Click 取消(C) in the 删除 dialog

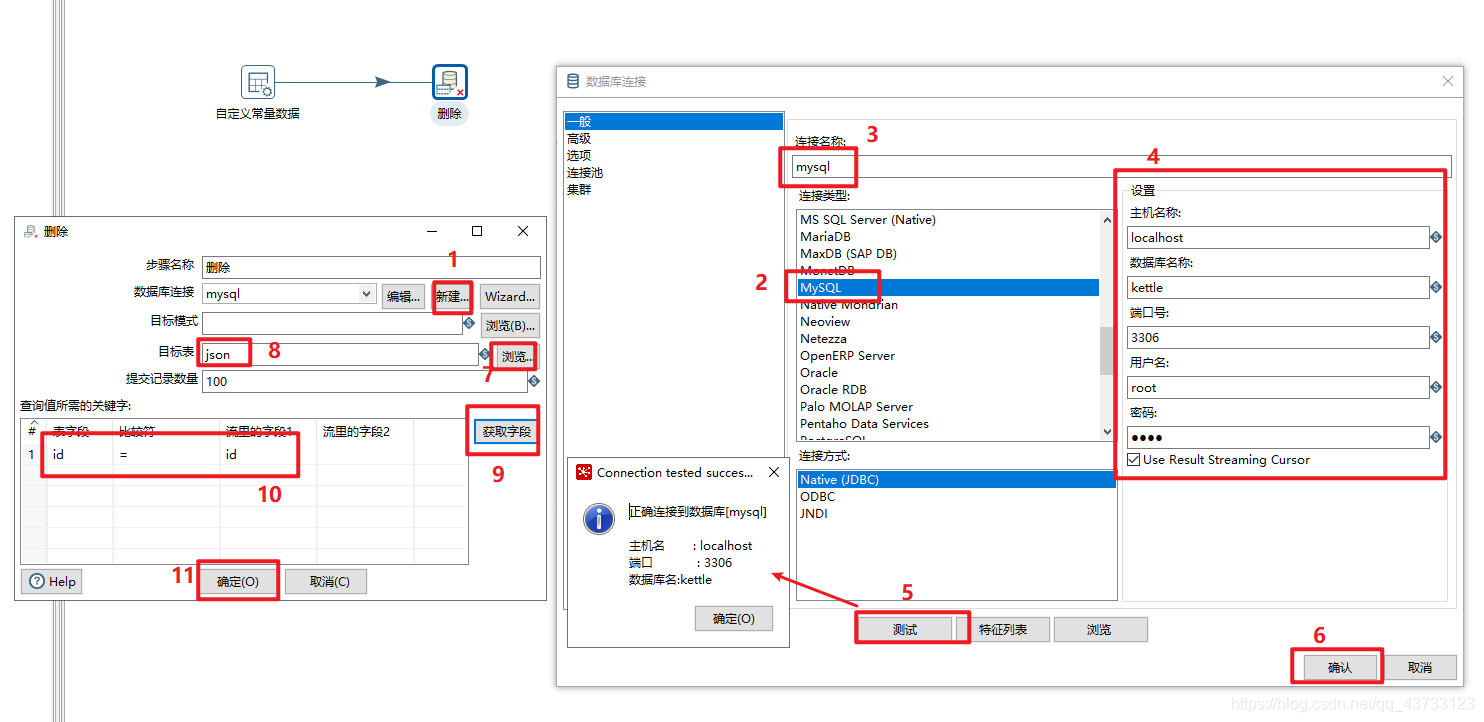pyautogui.click(x=326, y=581)
